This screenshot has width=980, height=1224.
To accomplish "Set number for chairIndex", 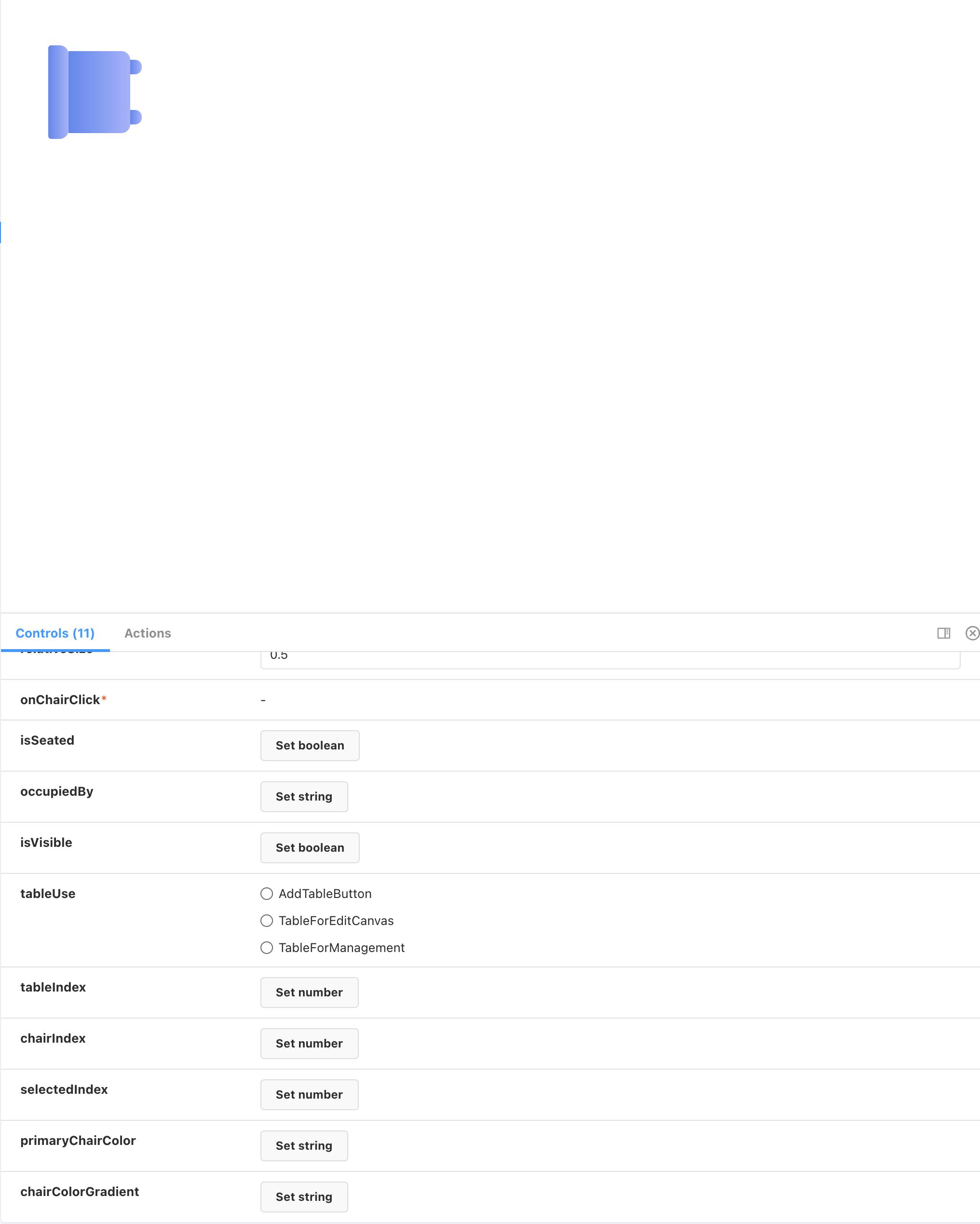I will coord(309,1044).
